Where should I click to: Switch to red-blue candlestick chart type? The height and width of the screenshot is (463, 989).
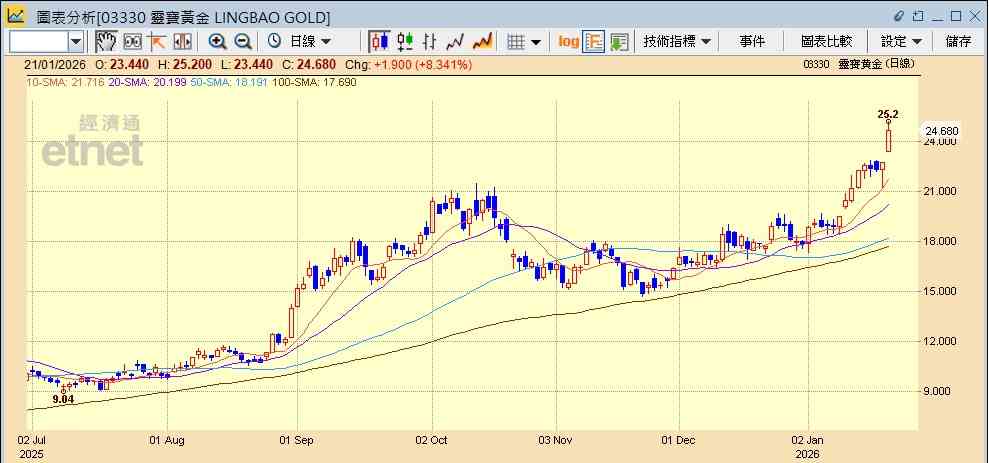click(380, 42)
